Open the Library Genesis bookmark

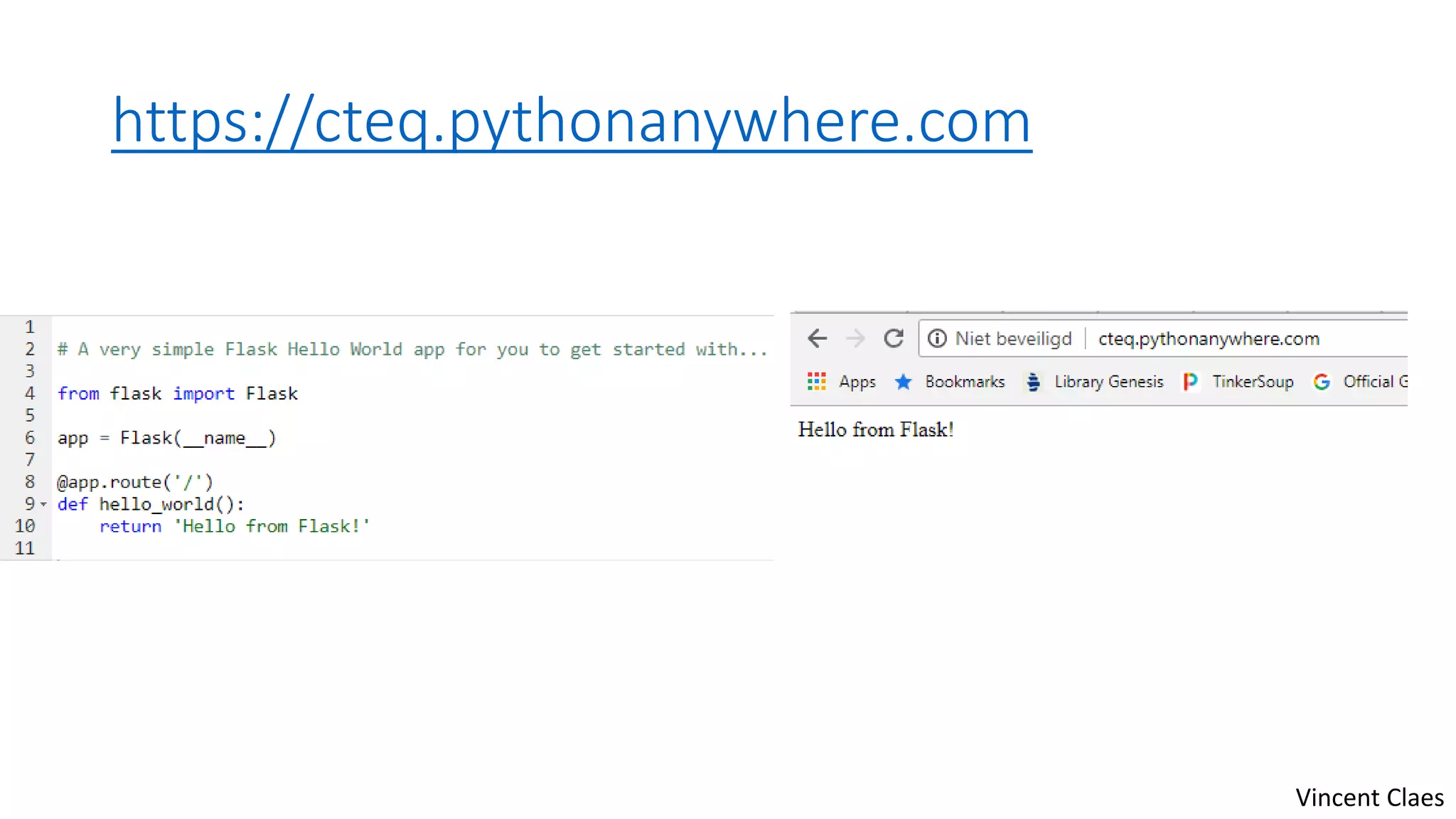click(1109, 382)
